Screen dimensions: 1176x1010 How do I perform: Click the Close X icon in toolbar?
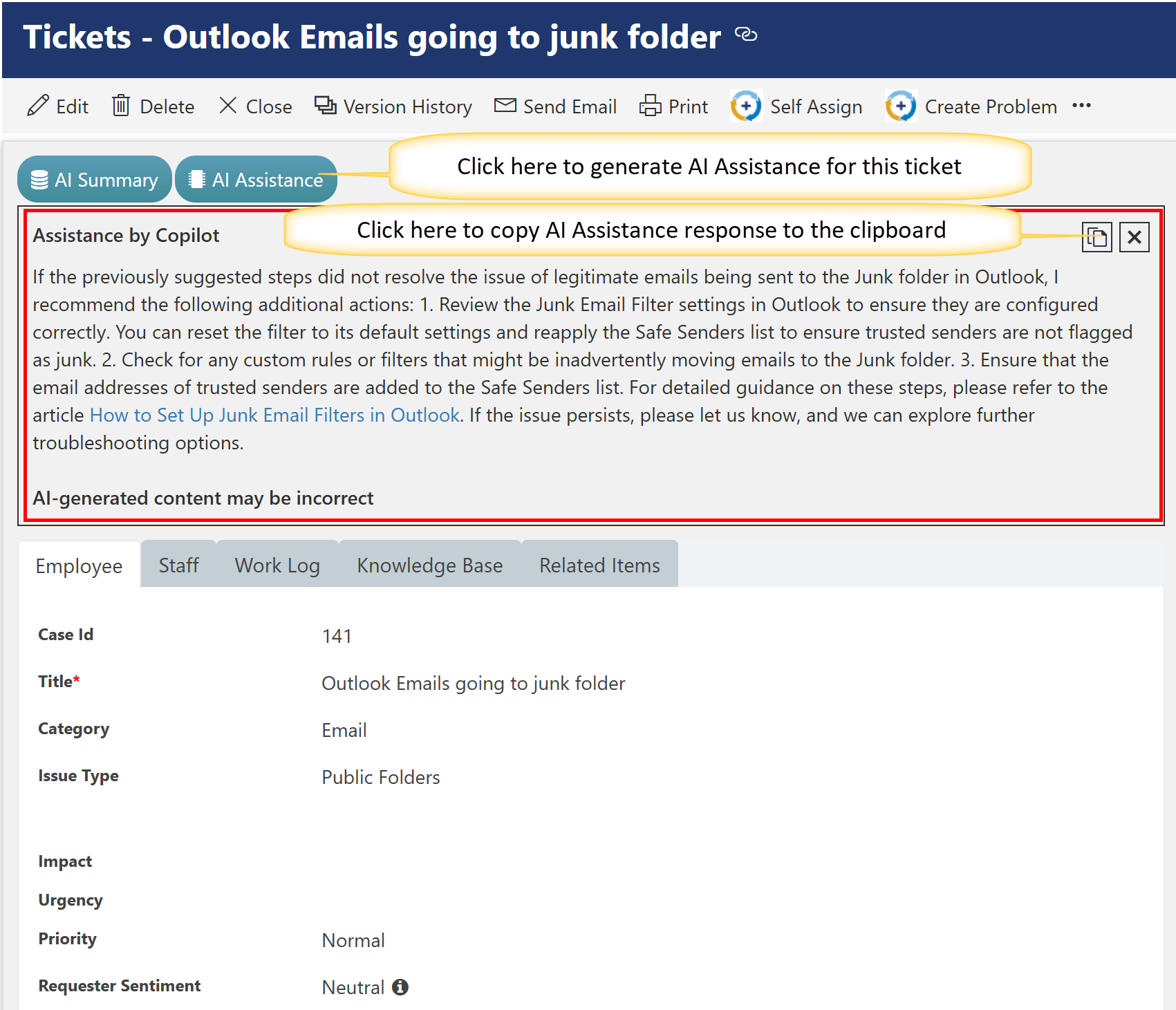click(228, 106)
